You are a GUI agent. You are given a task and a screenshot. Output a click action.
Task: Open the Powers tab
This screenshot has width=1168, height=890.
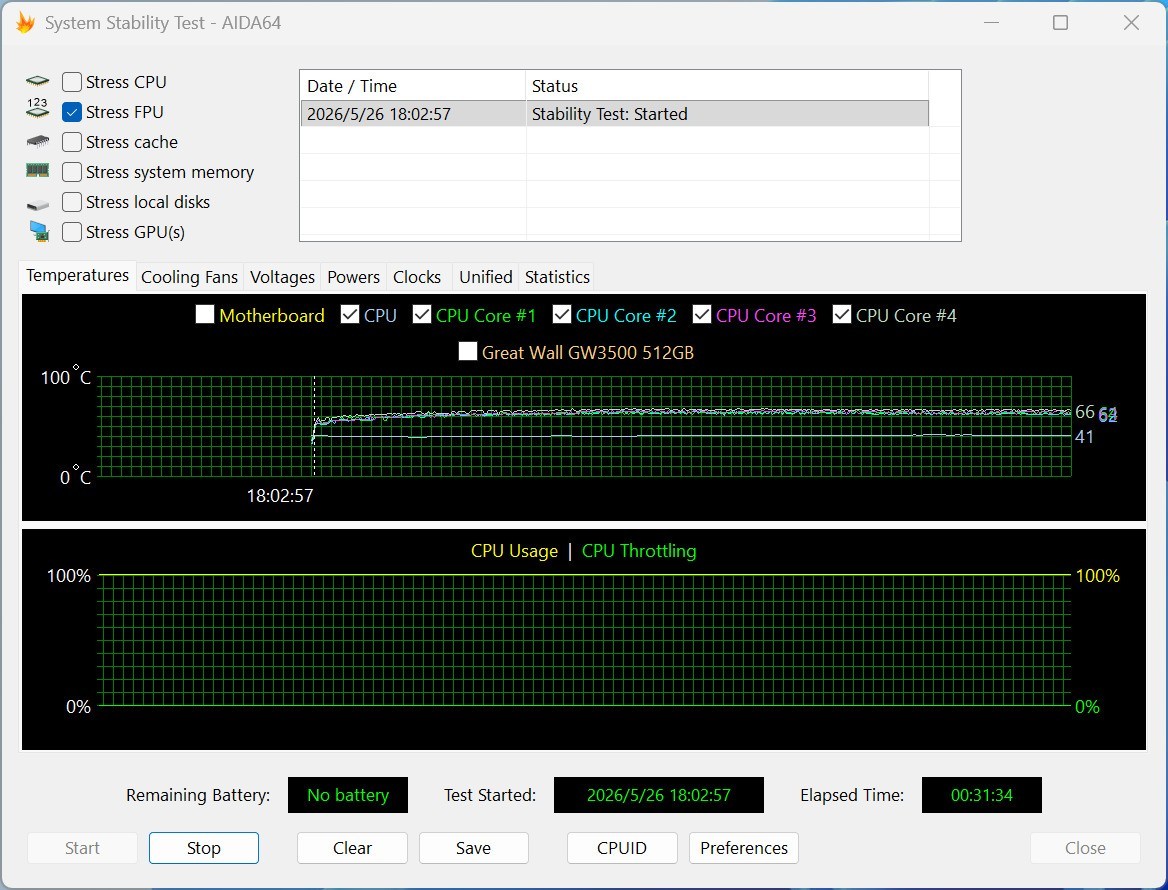(x=353, y=277)
